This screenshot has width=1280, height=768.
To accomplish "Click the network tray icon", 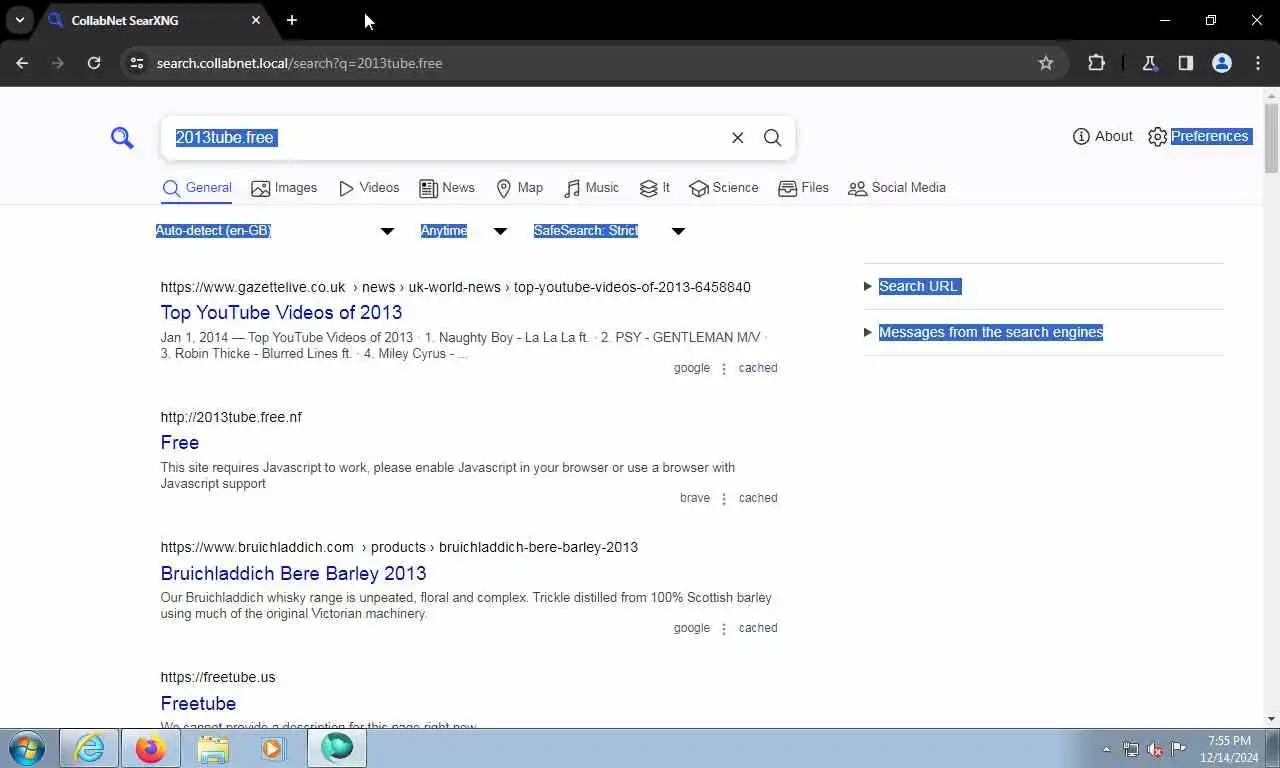I will (x=1131, y=749).
